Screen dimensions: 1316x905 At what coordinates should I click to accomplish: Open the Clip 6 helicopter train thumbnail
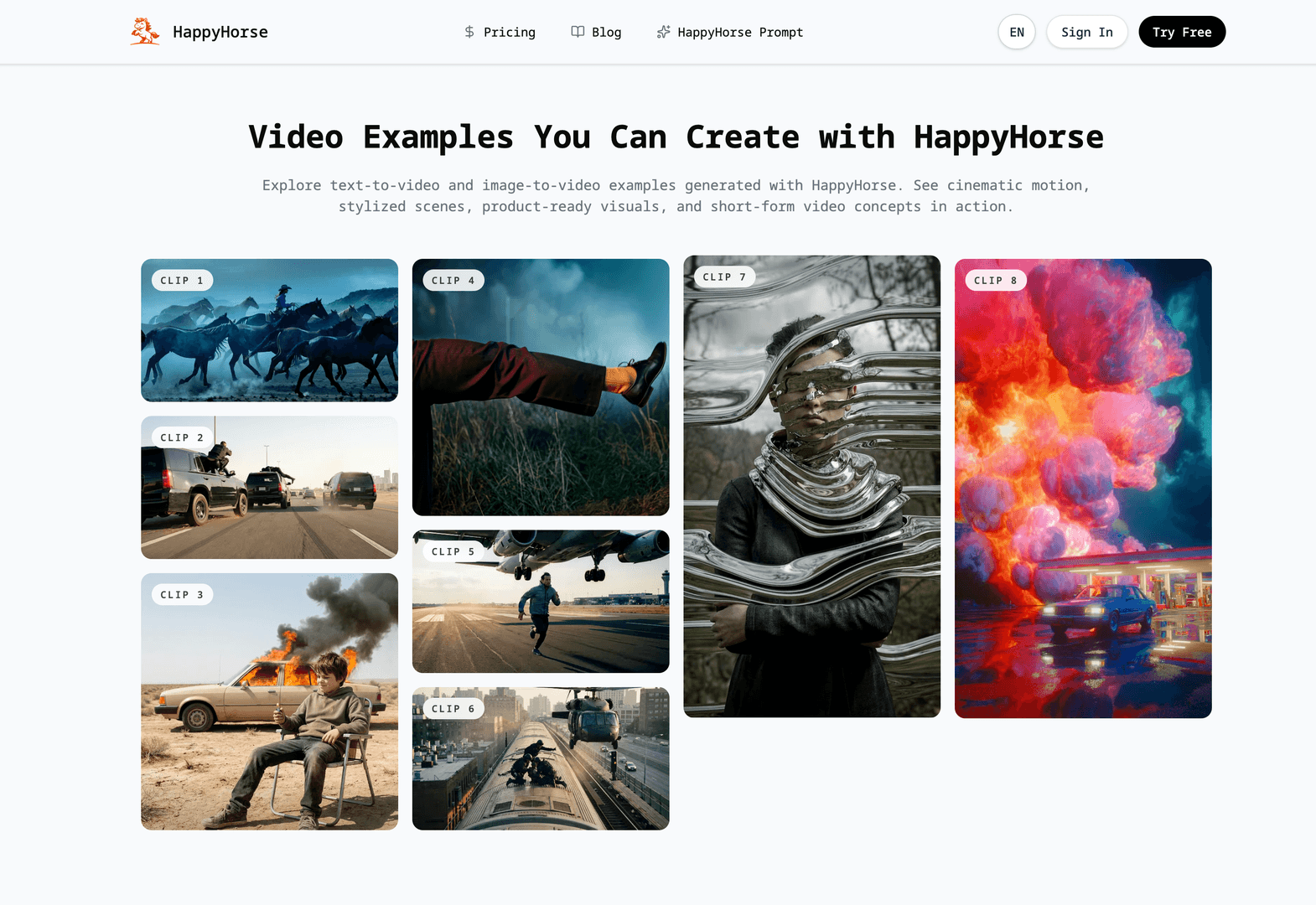pyautogui.click(x=541, y=758)
